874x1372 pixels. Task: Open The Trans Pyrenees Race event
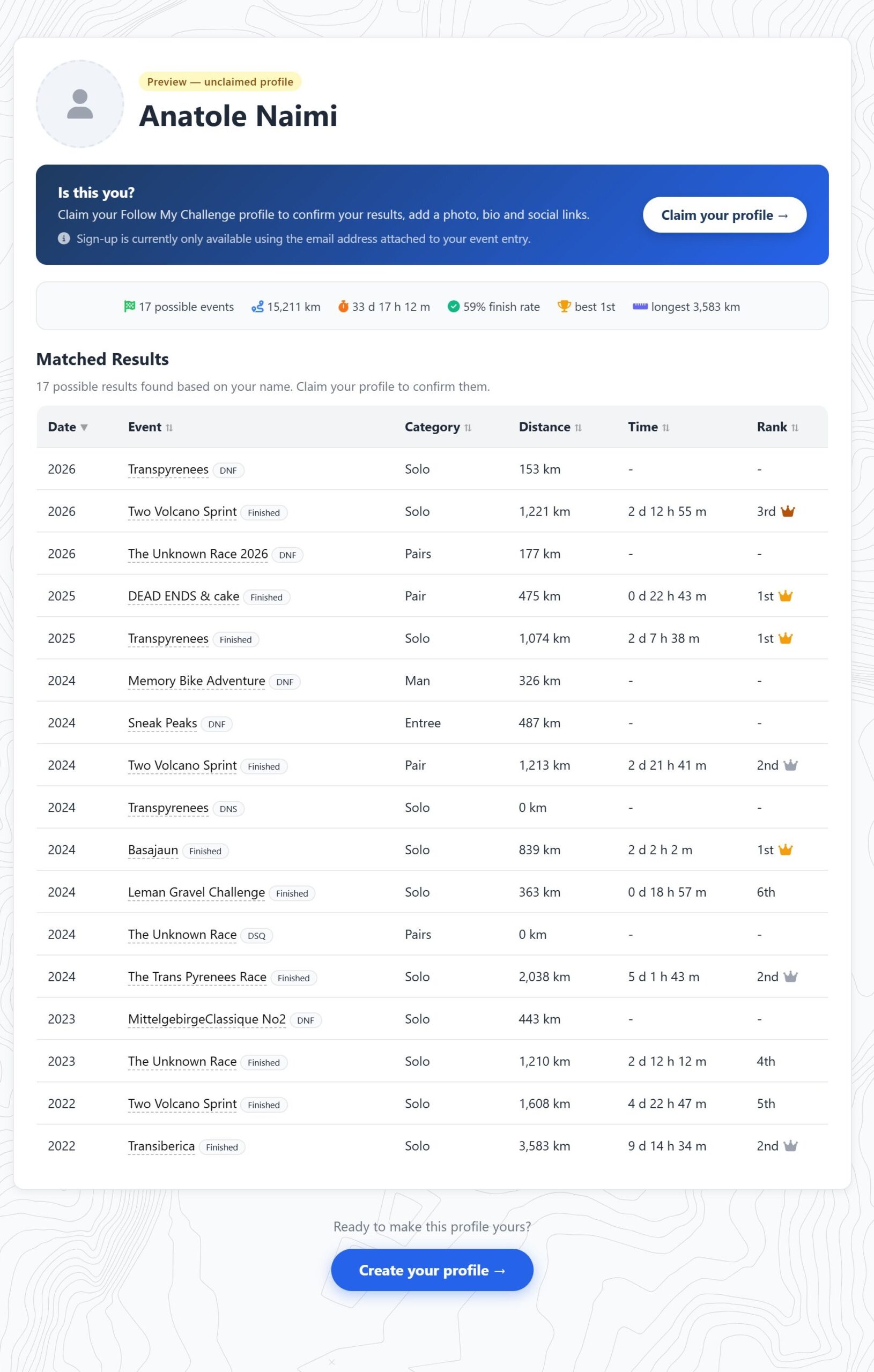197,977
